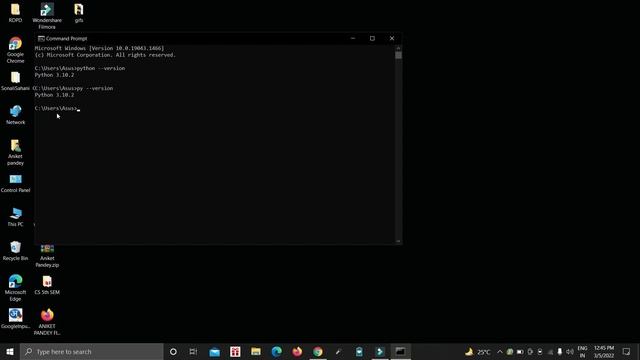The image size is (640, 360).
Task: Open the Network desktop icon
Action: point(16,115)
